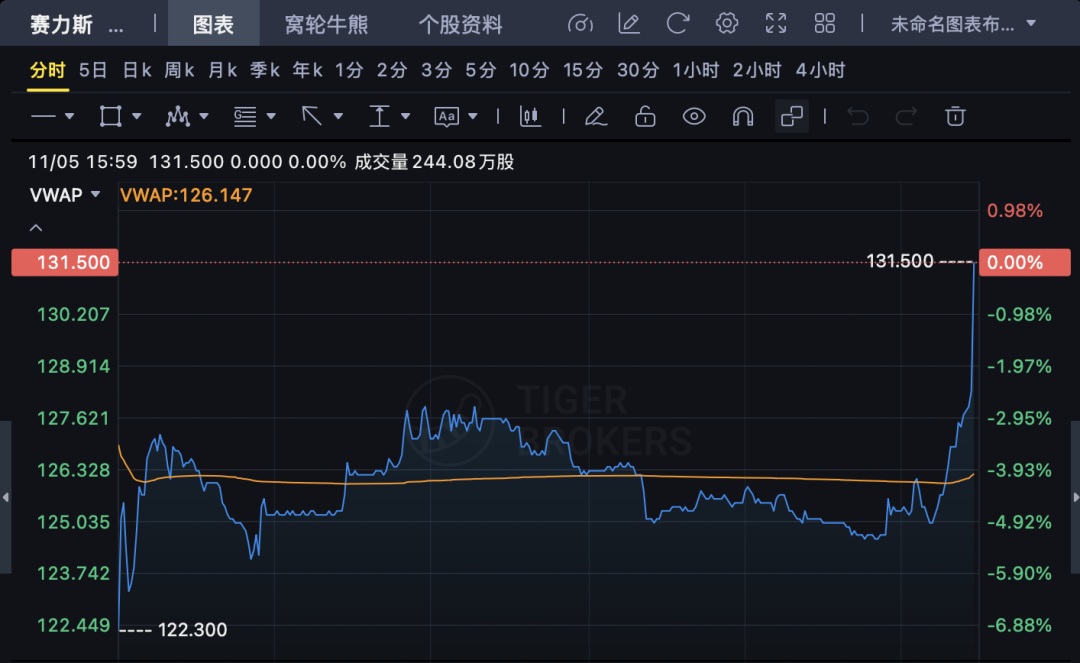This screenshot has height=663, width=1080.
Task: Collapse the indicator panel with the up chevron
Action: 36,228
